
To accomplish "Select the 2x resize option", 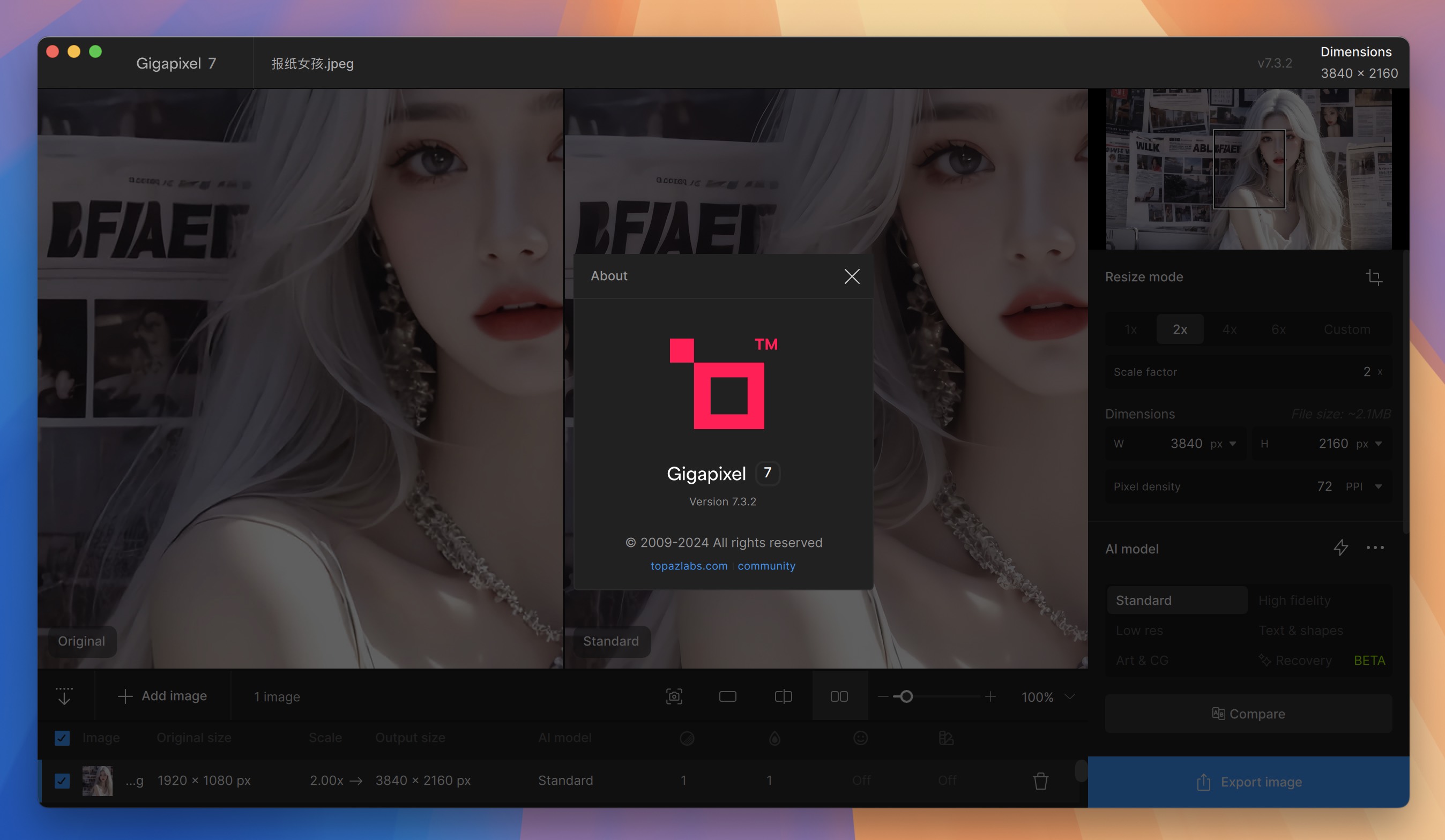I will coord(1180,329).
